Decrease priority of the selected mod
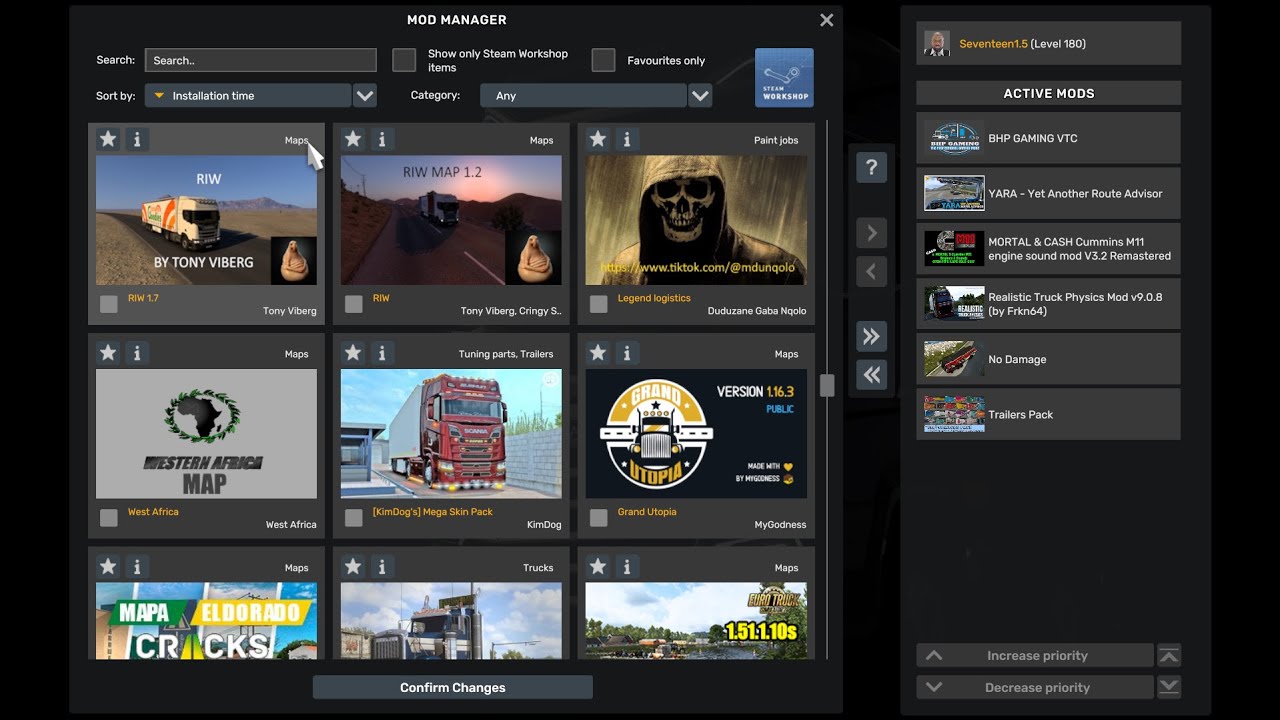 (1035, 687)
